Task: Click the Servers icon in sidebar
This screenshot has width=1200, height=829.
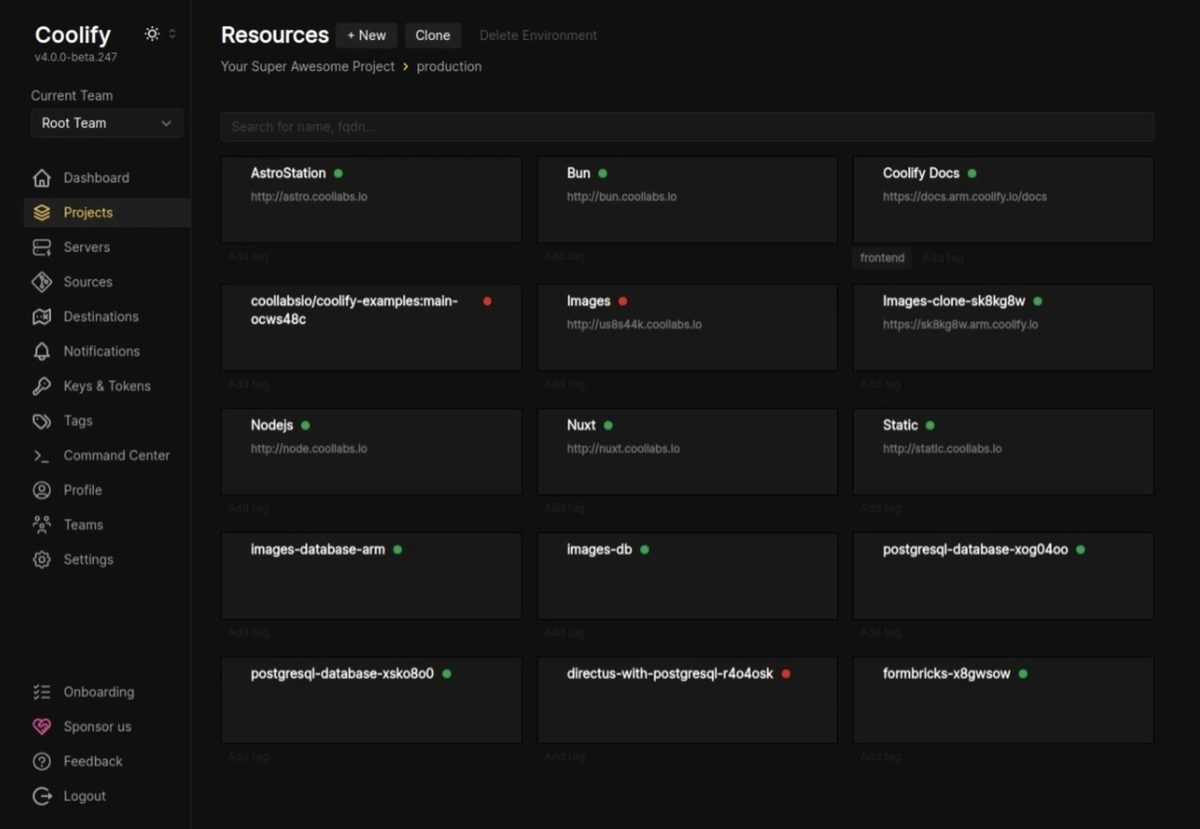Action: tap(42, 247)
